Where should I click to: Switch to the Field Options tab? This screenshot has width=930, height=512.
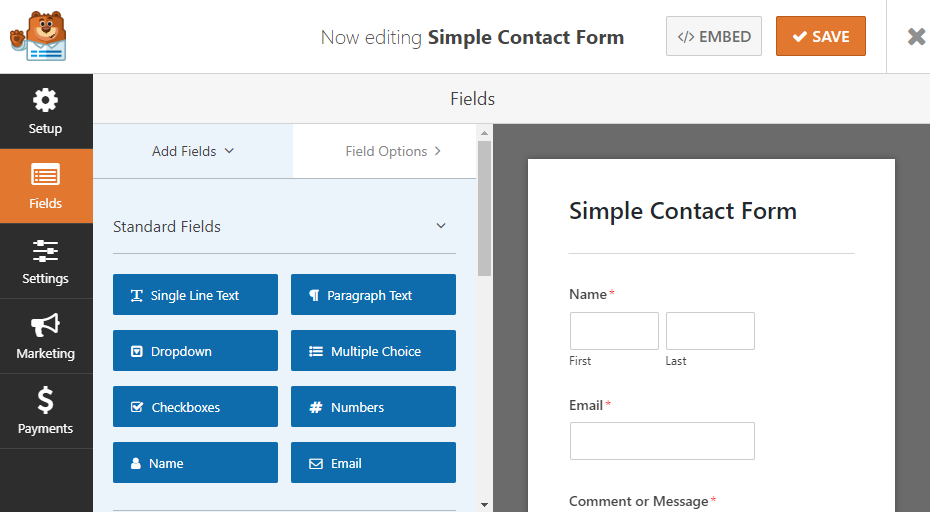coord(384,151)
